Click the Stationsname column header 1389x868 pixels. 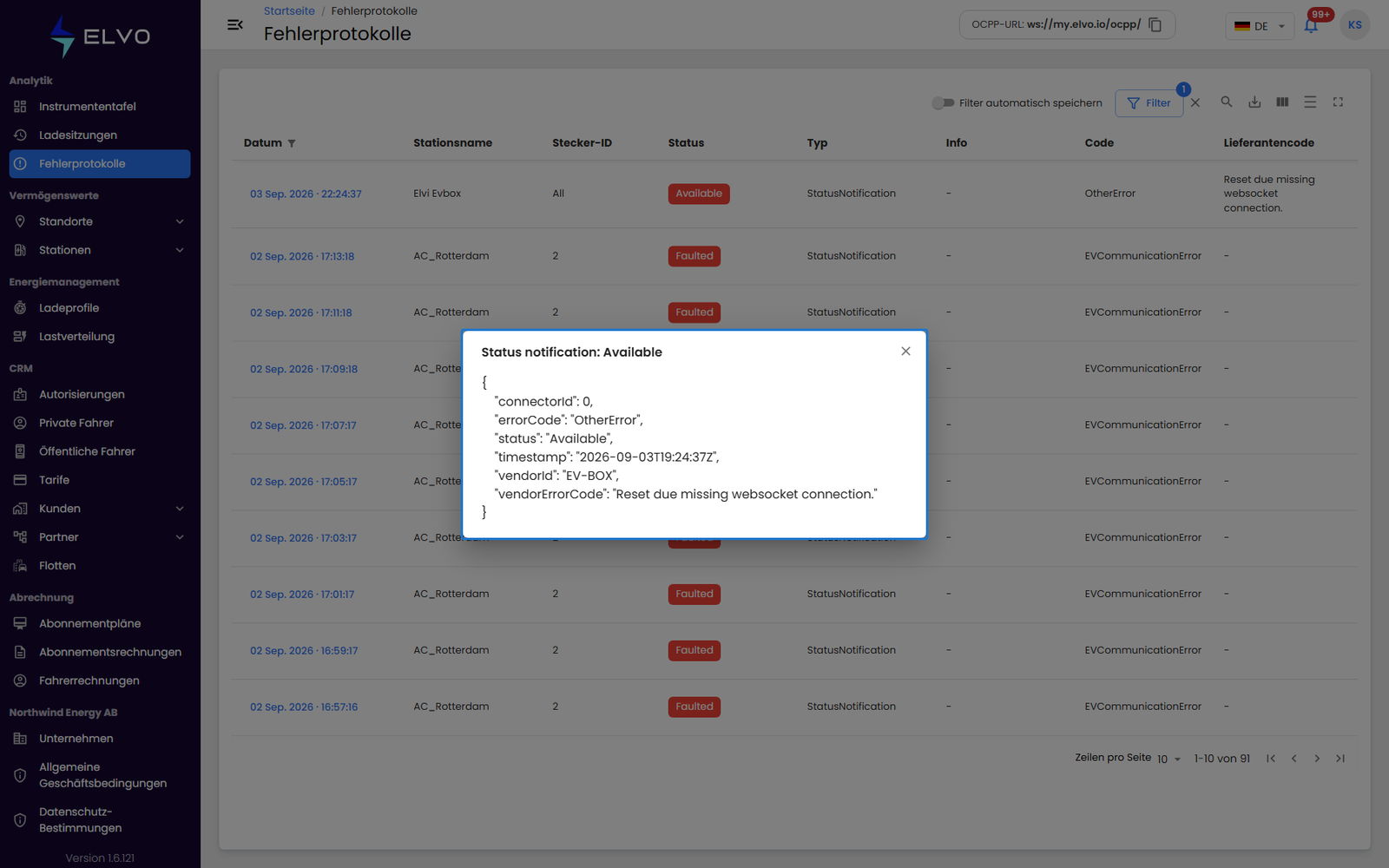click(452, 143)
